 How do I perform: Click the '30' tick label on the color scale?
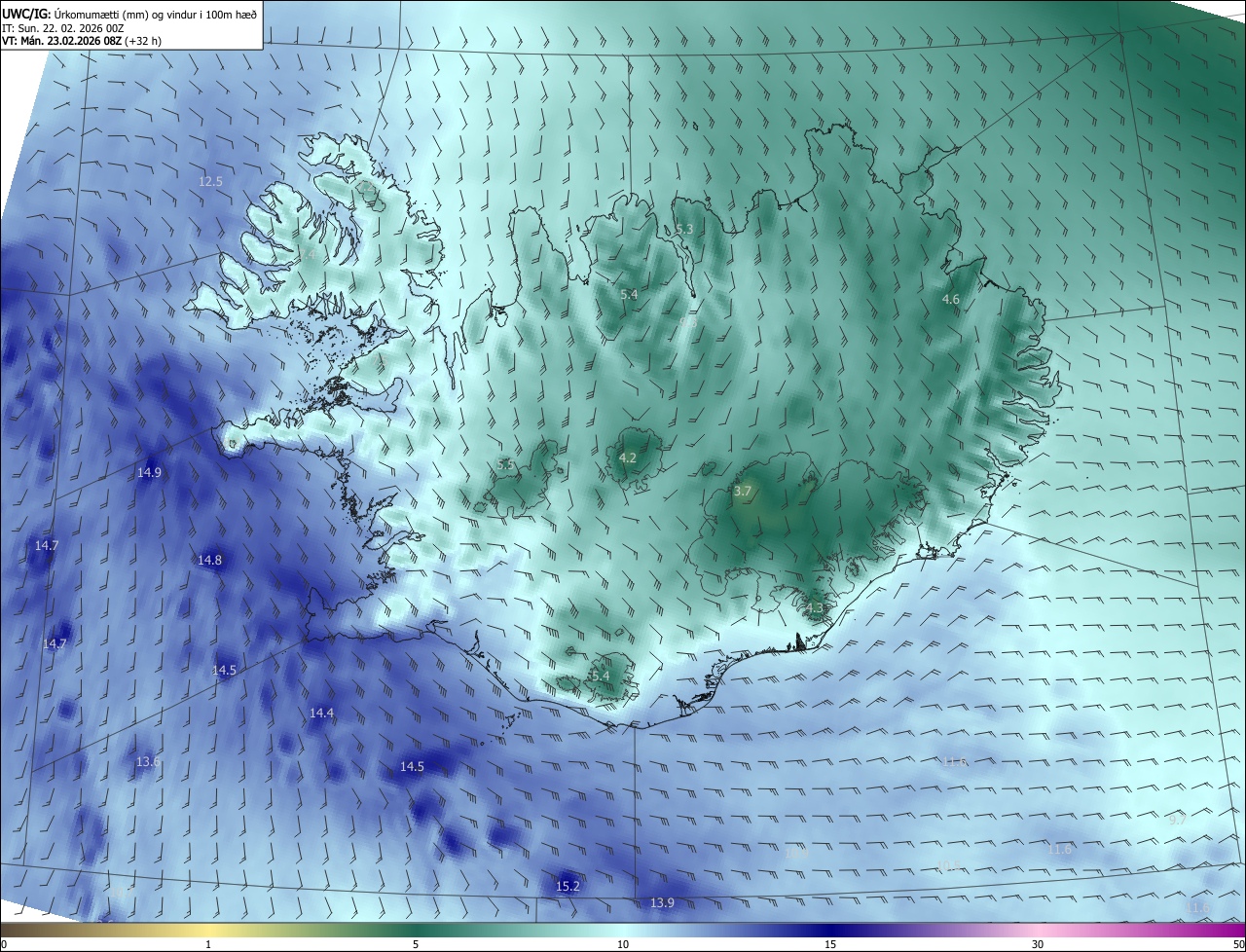click(1038, 944)
